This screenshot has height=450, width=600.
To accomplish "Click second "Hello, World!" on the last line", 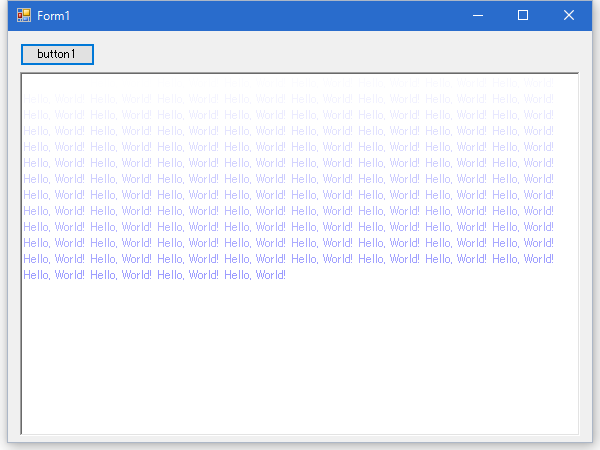I will coord(121,275).
